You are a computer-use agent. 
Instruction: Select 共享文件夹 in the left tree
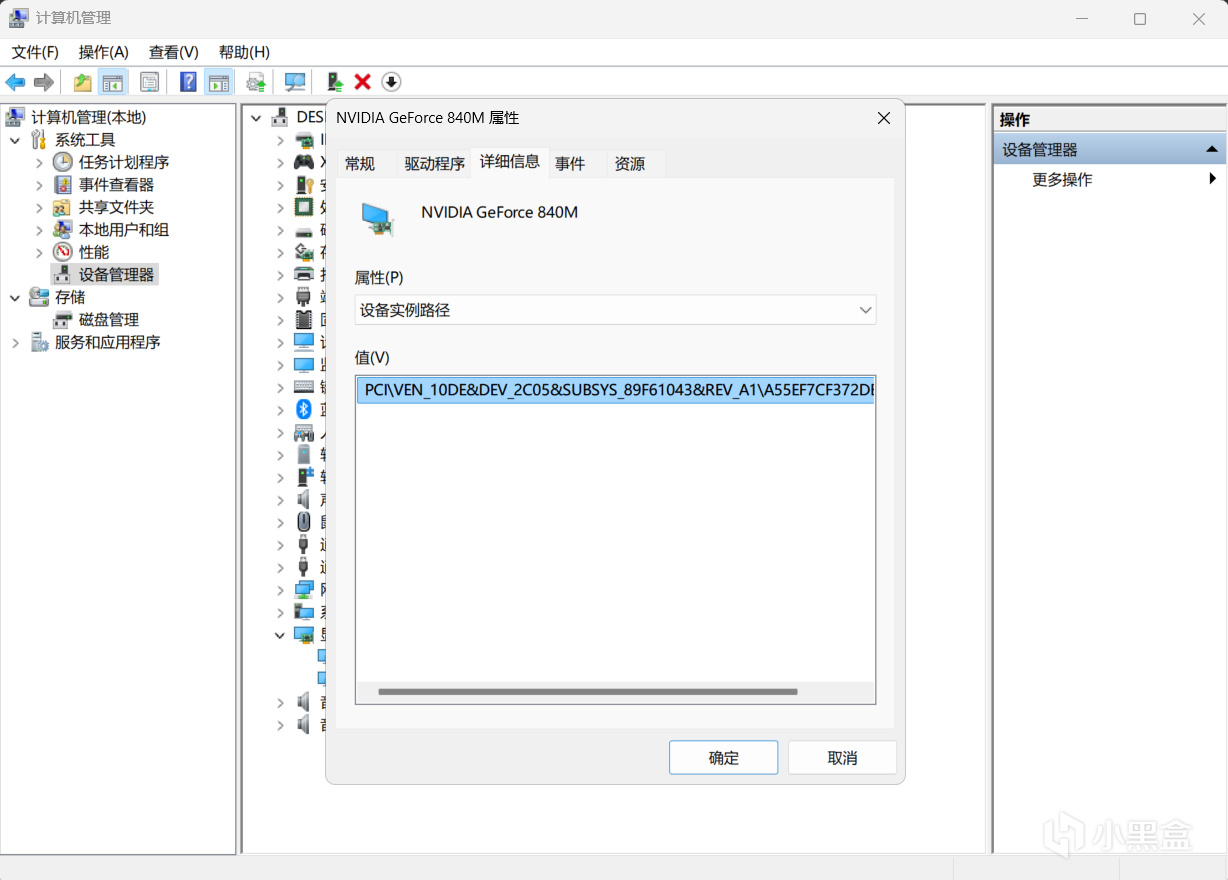pyautogui.click(x=116, y=207)
